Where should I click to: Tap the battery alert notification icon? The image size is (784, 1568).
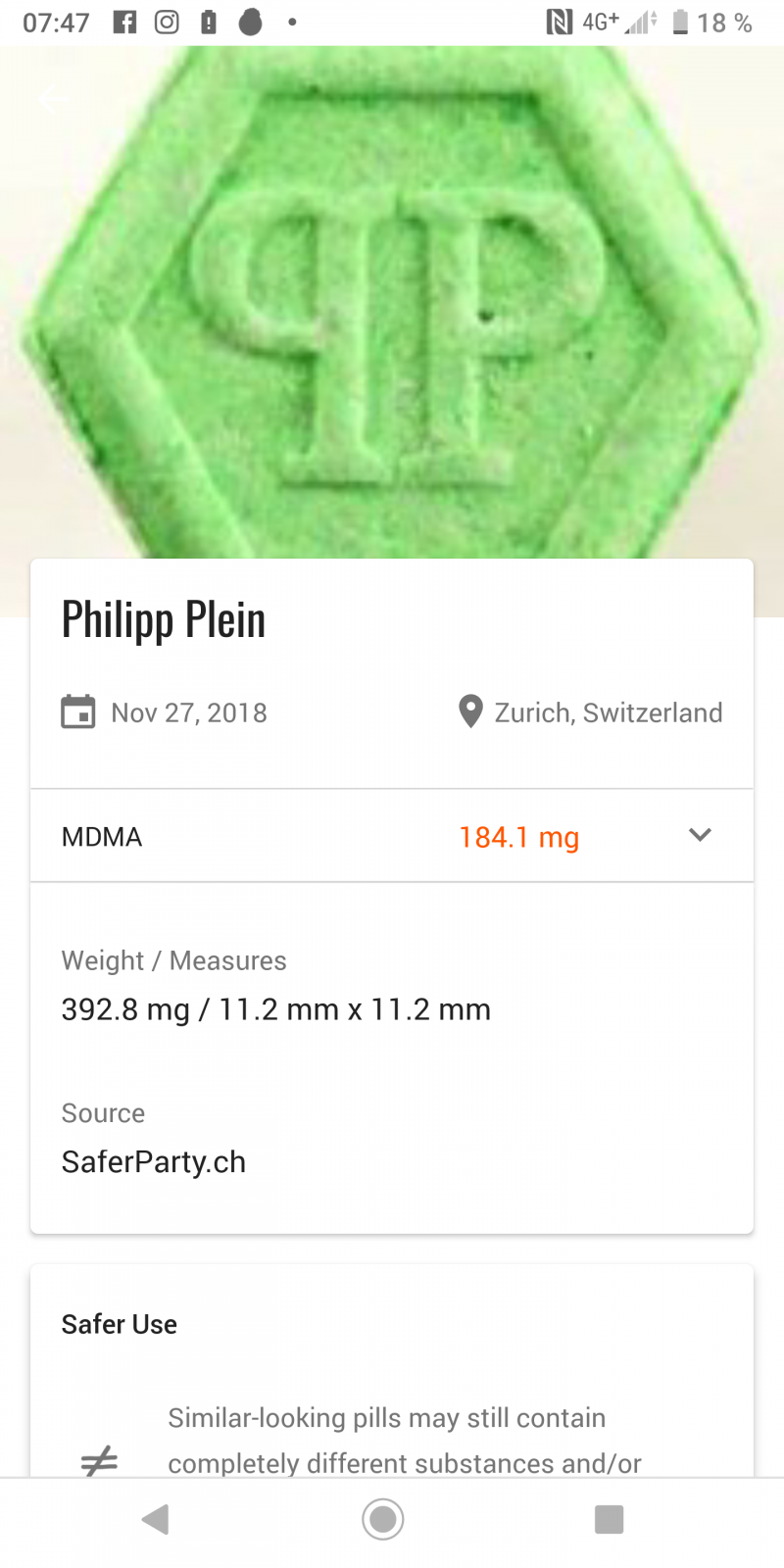click(x=209, y=23)
